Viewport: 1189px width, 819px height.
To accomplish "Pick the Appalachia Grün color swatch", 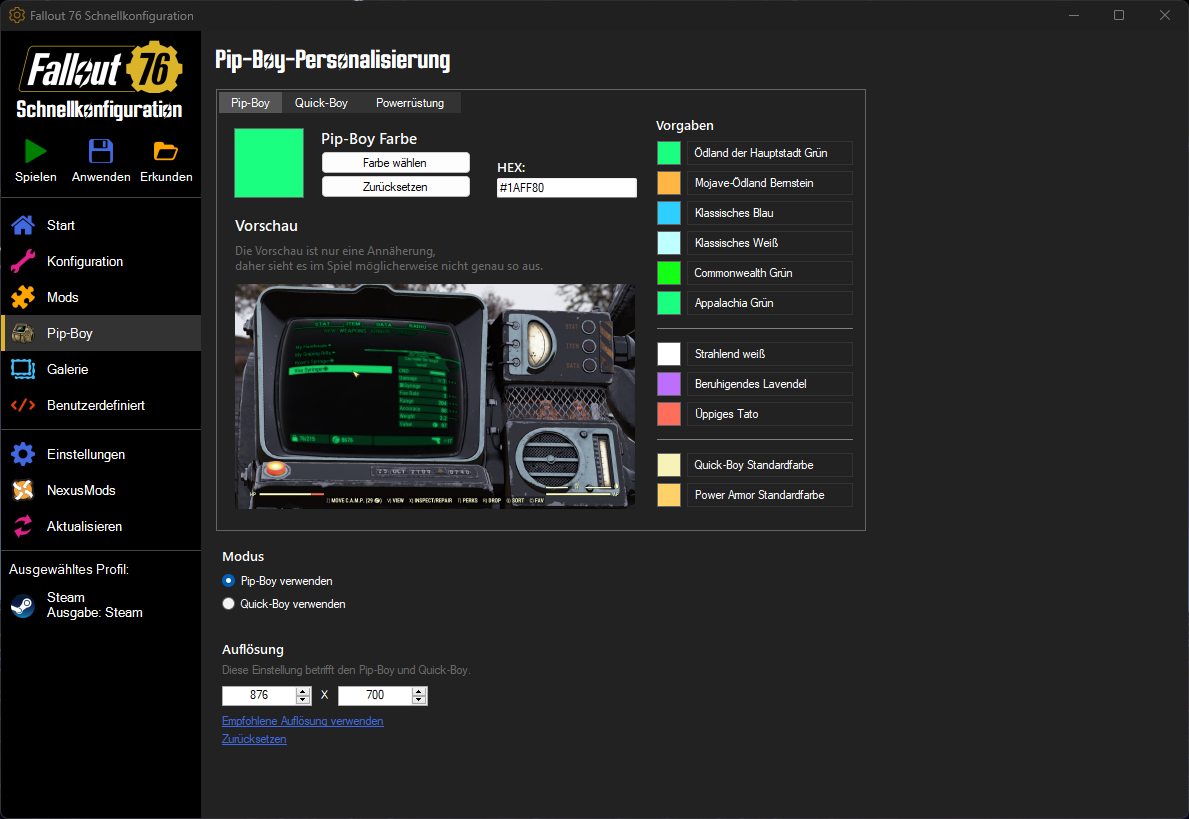I will coord(669,303).
